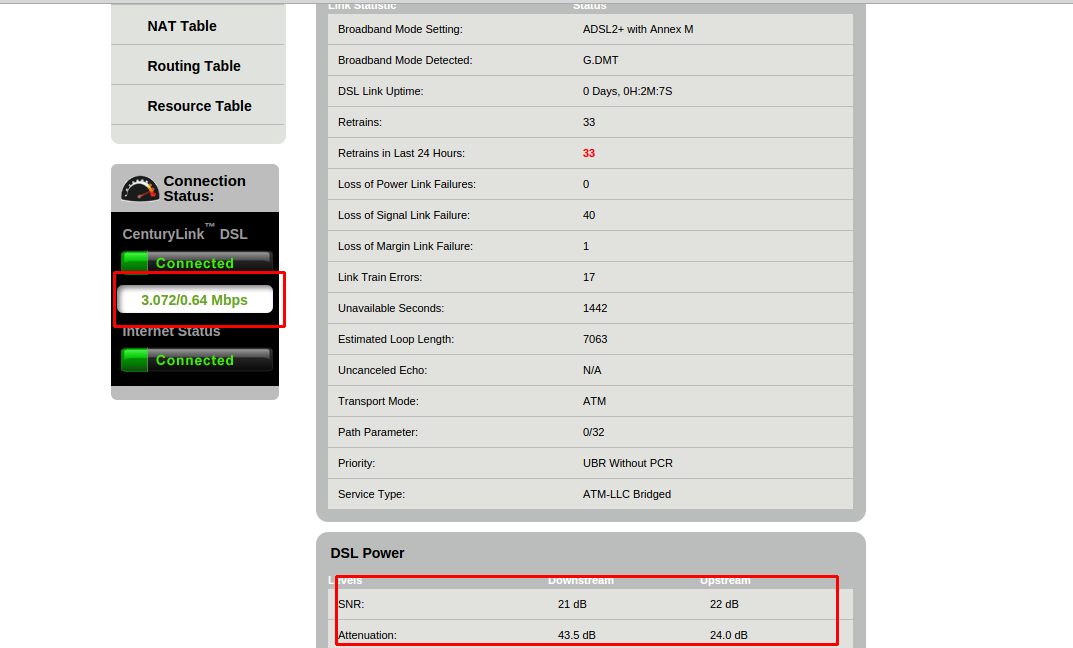
Task: Click the upstream attenuation 24.0 dB
Action: click(x=728, y=635)
